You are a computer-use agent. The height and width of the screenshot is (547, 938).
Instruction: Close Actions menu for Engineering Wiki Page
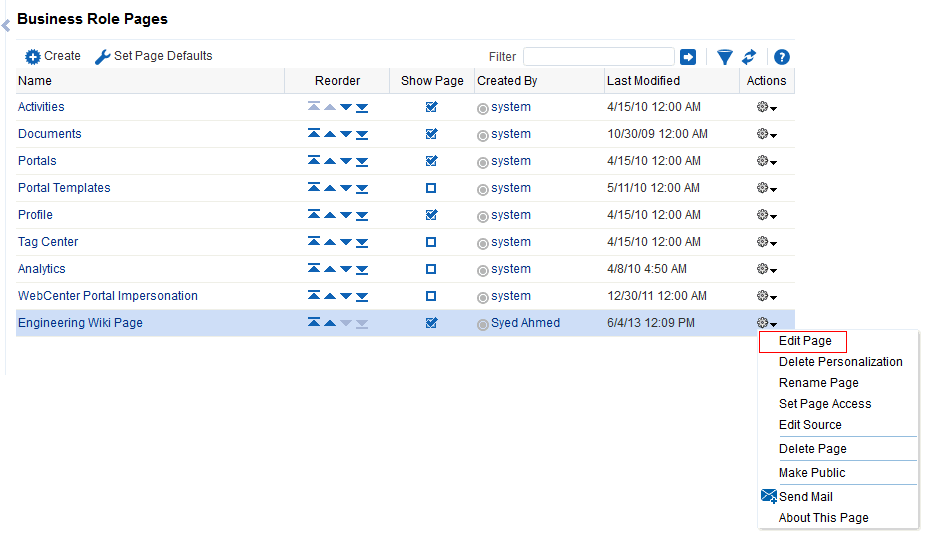click(766, 323)
